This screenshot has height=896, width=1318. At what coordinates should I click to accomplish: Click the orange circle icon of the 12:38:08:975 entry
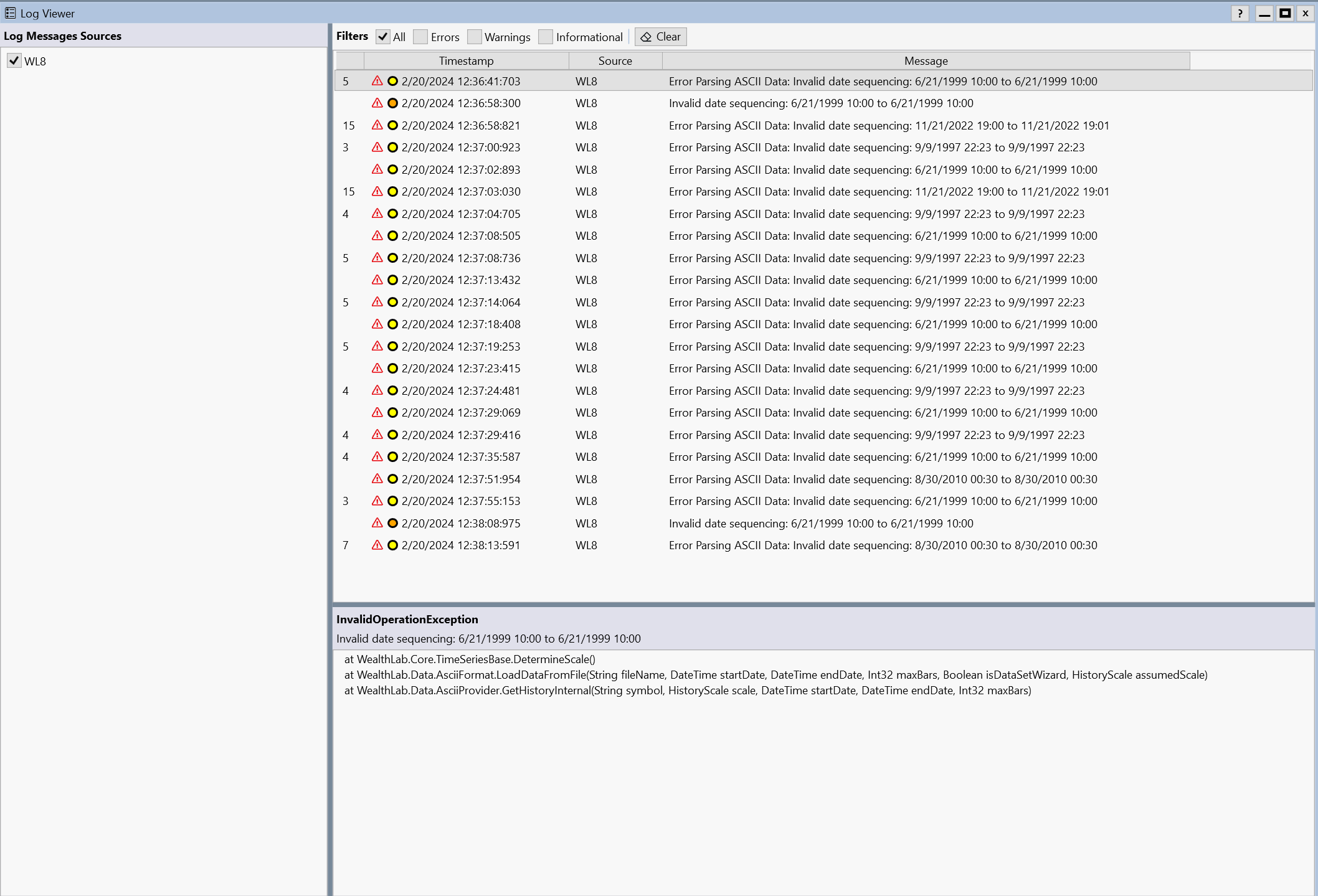coord(392,524)
